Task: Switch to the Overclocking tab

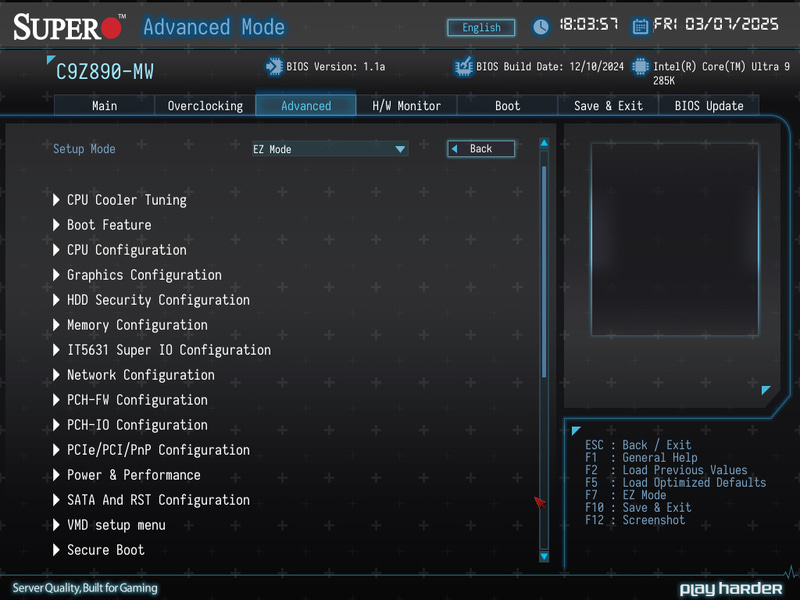Action: pos(205,106)
